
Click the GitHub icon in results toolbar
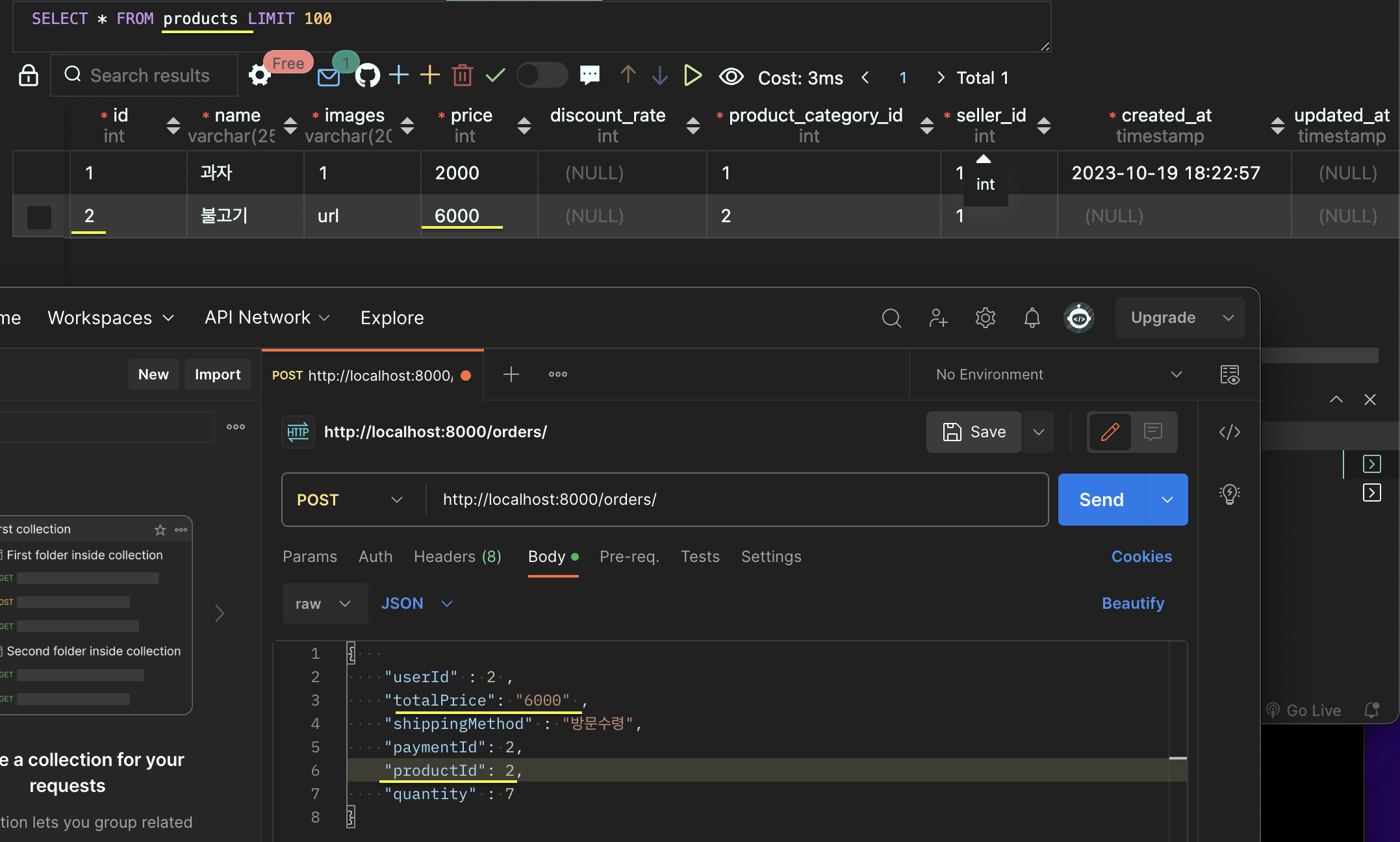coord(368,76)
